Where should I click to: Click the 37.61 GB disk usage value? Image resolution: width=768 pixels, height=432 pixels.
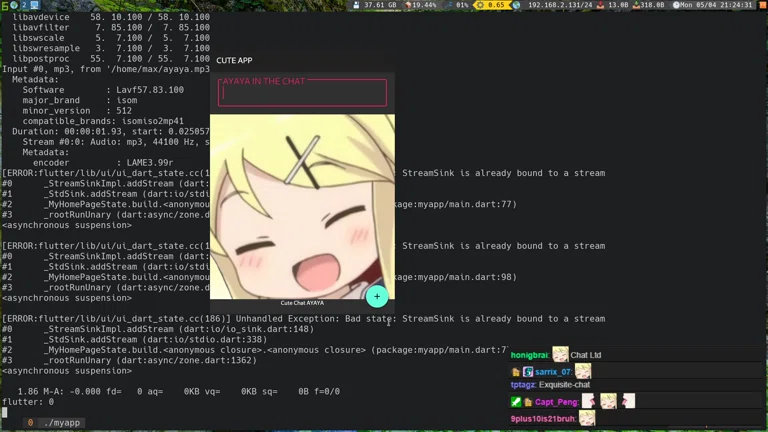[380, 5]
